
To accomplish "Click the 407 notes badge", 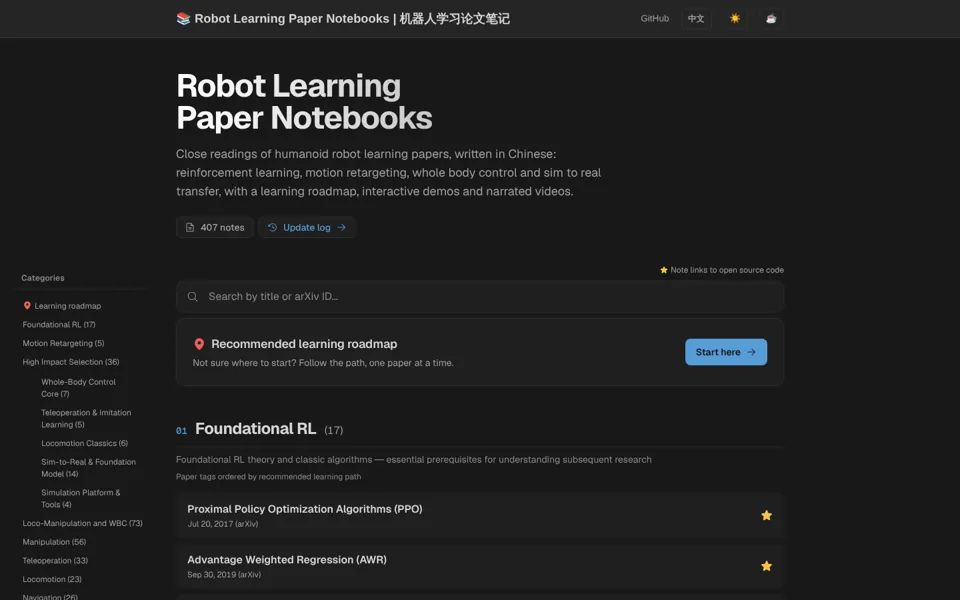I will (215, 227).
